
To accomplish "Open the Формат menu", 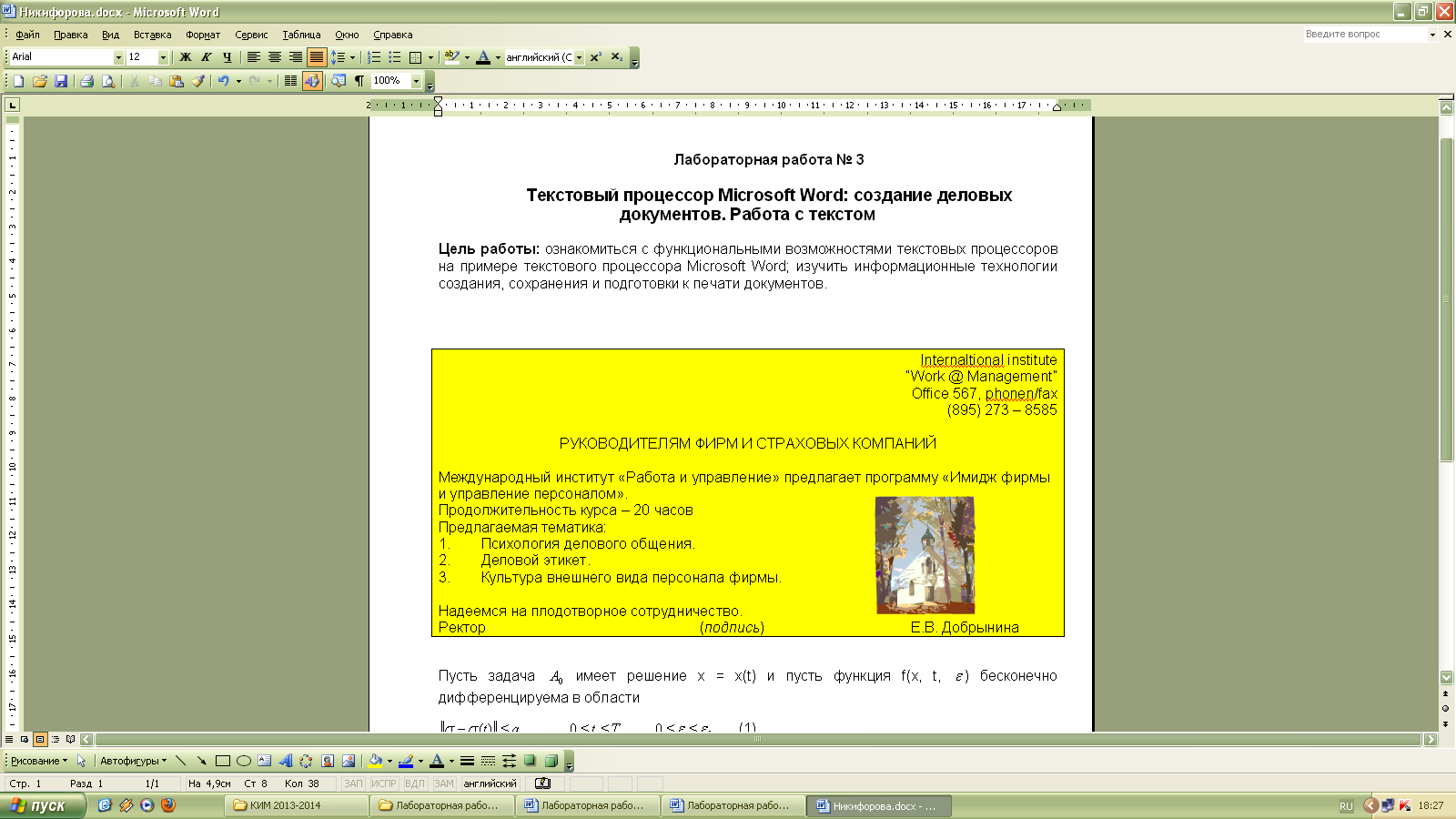I will click(203, 35).
